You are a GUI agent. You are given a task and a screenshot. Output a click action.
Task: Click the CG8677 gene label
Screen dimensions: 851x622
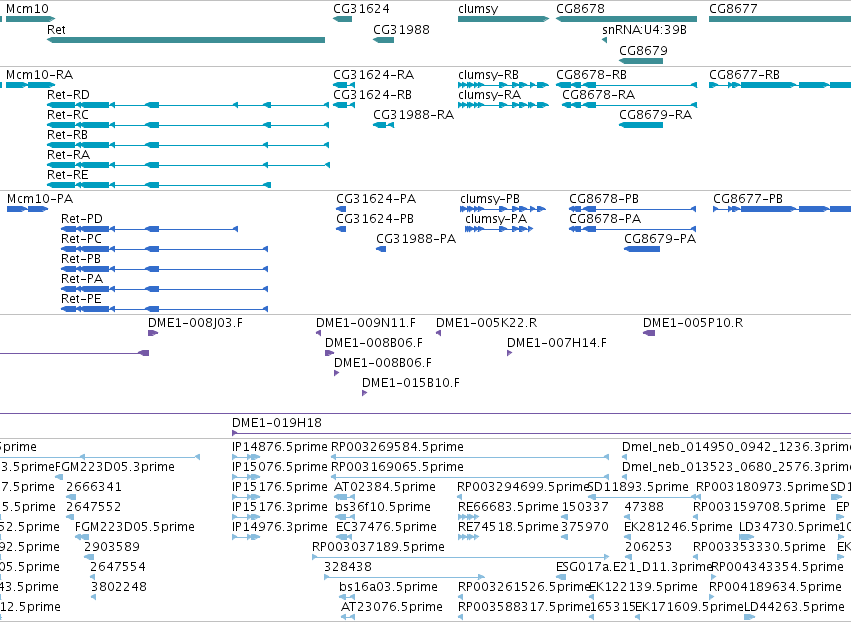point(733,9)
